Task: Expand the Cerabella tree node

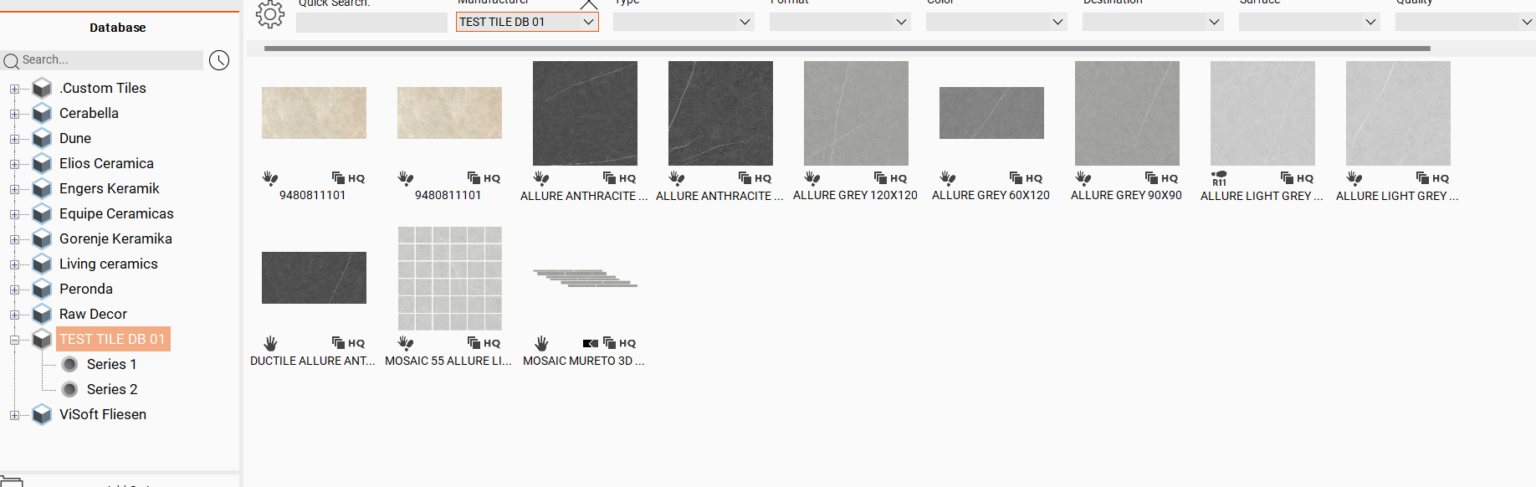Action: [x=14, y=113]
